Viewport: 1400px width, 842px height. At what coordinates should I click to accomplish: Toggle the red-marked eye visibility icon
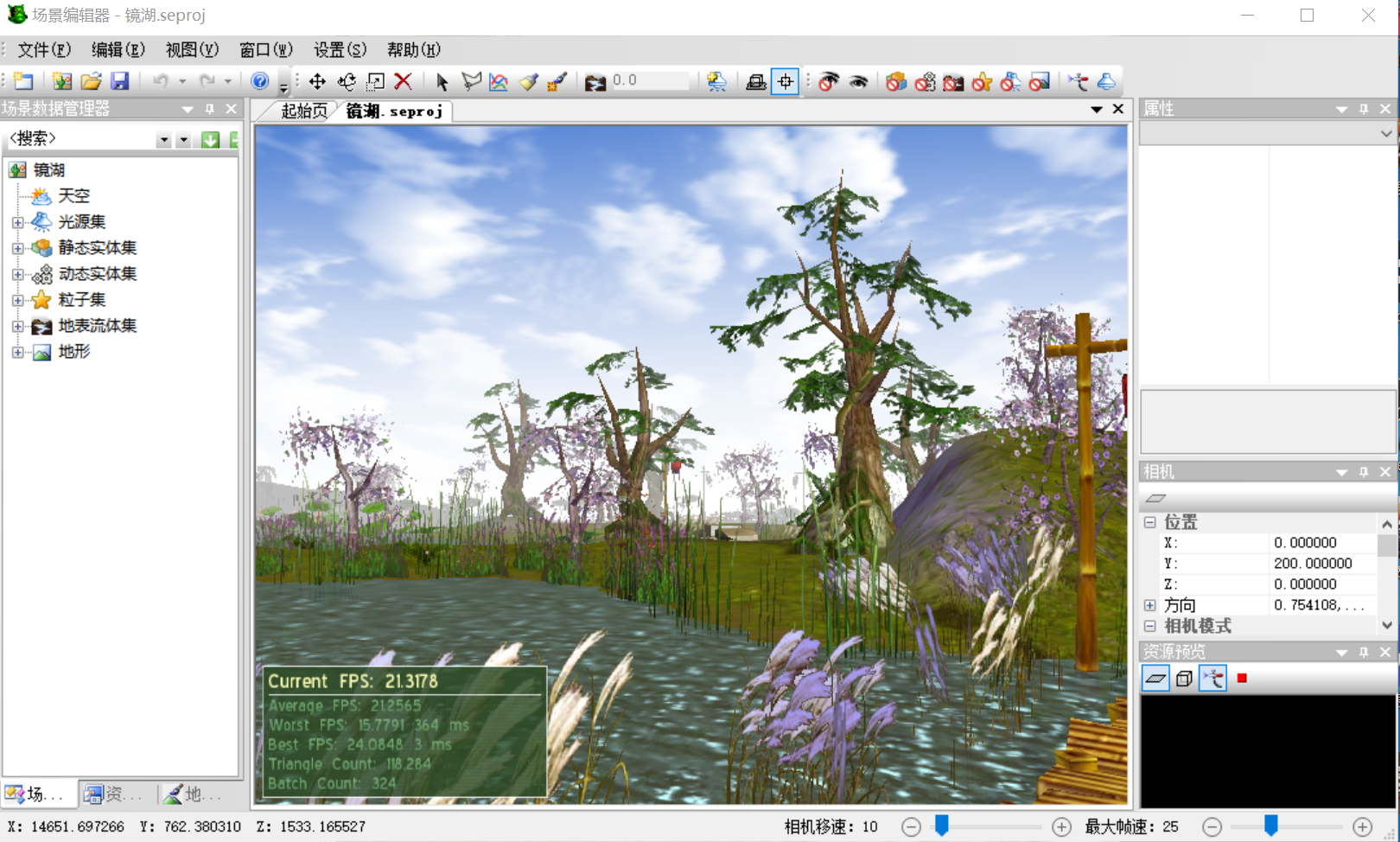pos(828,81)
